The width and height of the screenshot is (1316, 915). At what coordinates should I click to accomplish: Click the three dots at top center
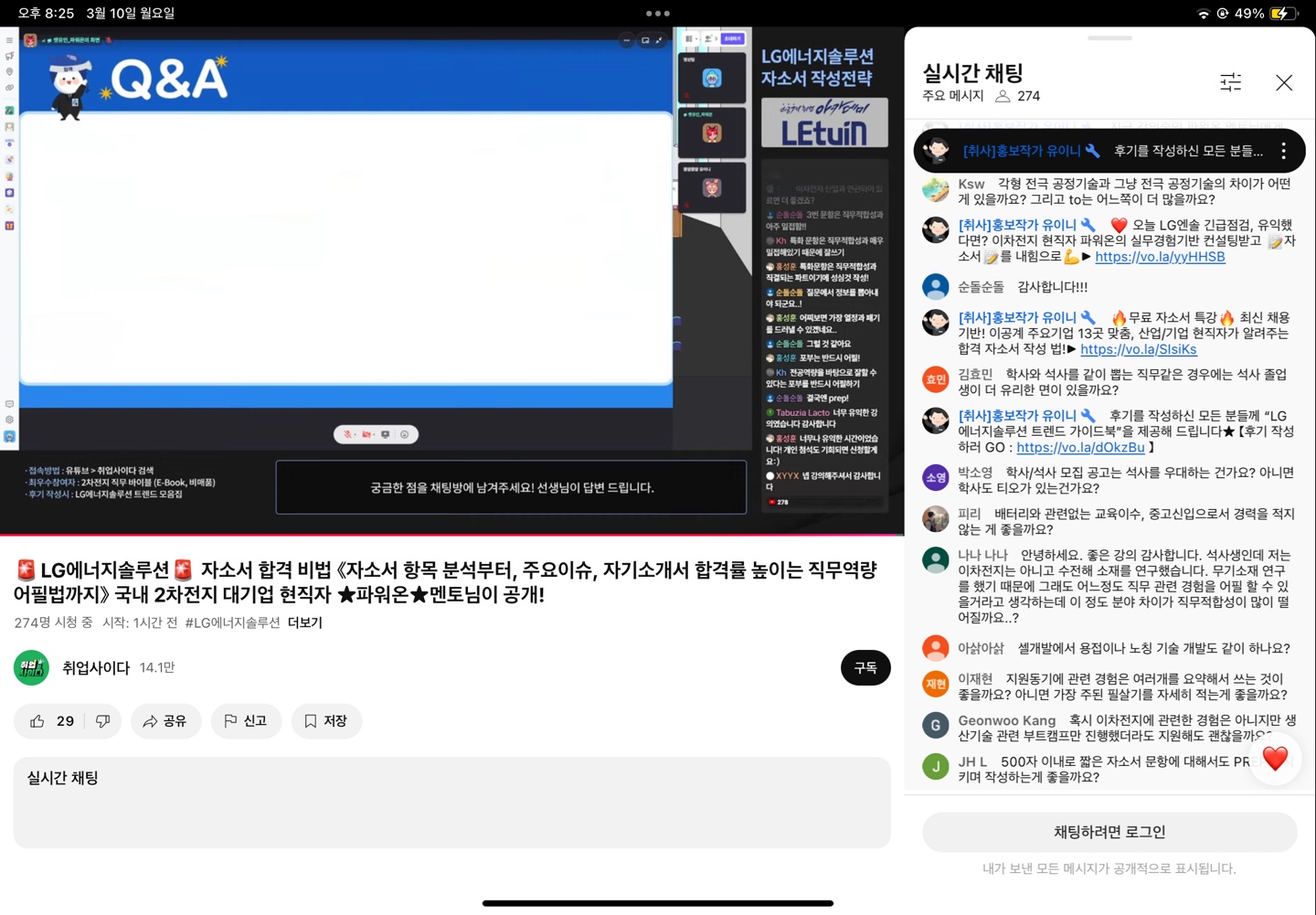(658, 14)
